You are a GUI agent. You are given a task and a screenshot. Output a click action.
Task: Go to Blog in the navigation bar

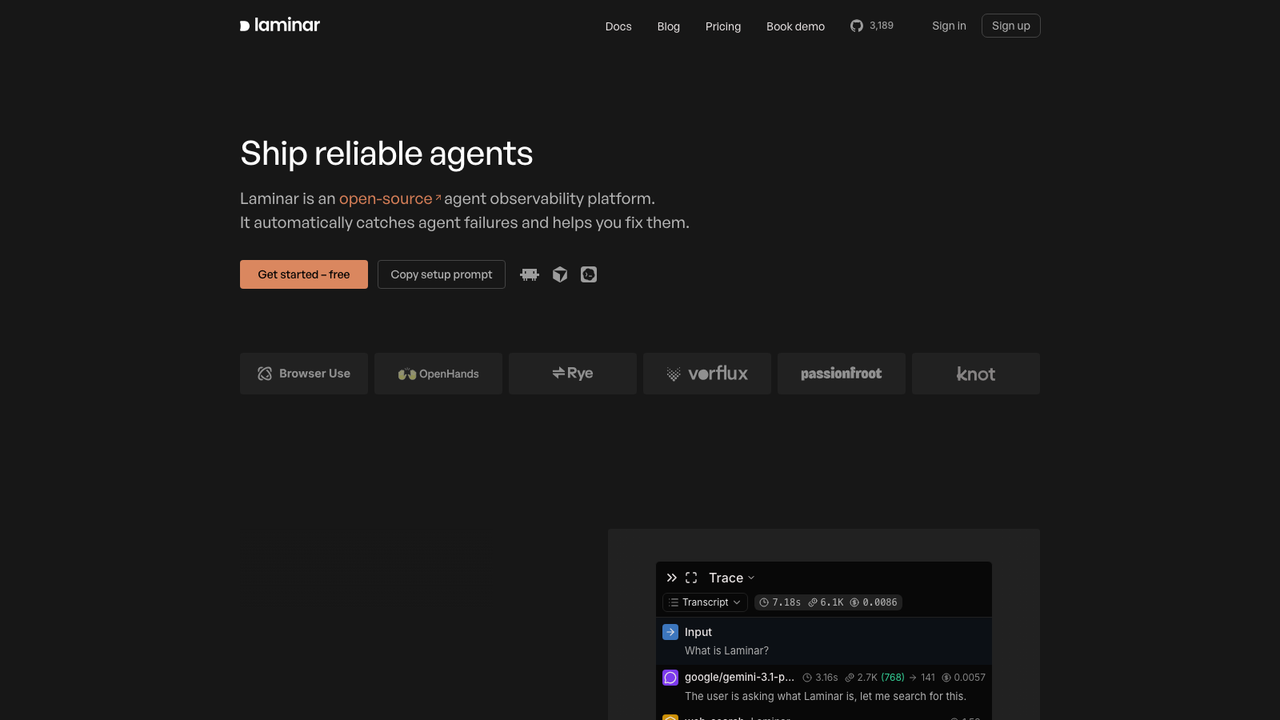pyautogui.click(x=668, y=26)
